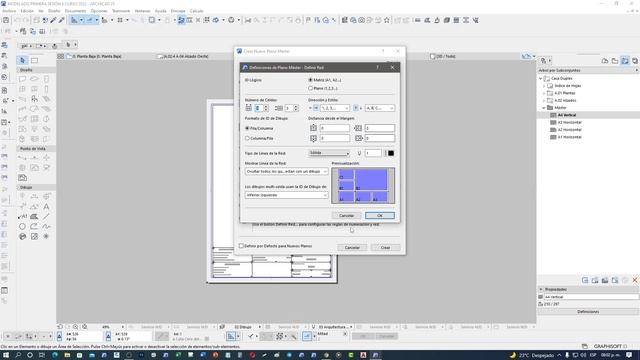Image resolution: width=640 pixels, height=360 pixels.
Task: Open Layout Book view in Navigator header
Action: tap(625, 61)
